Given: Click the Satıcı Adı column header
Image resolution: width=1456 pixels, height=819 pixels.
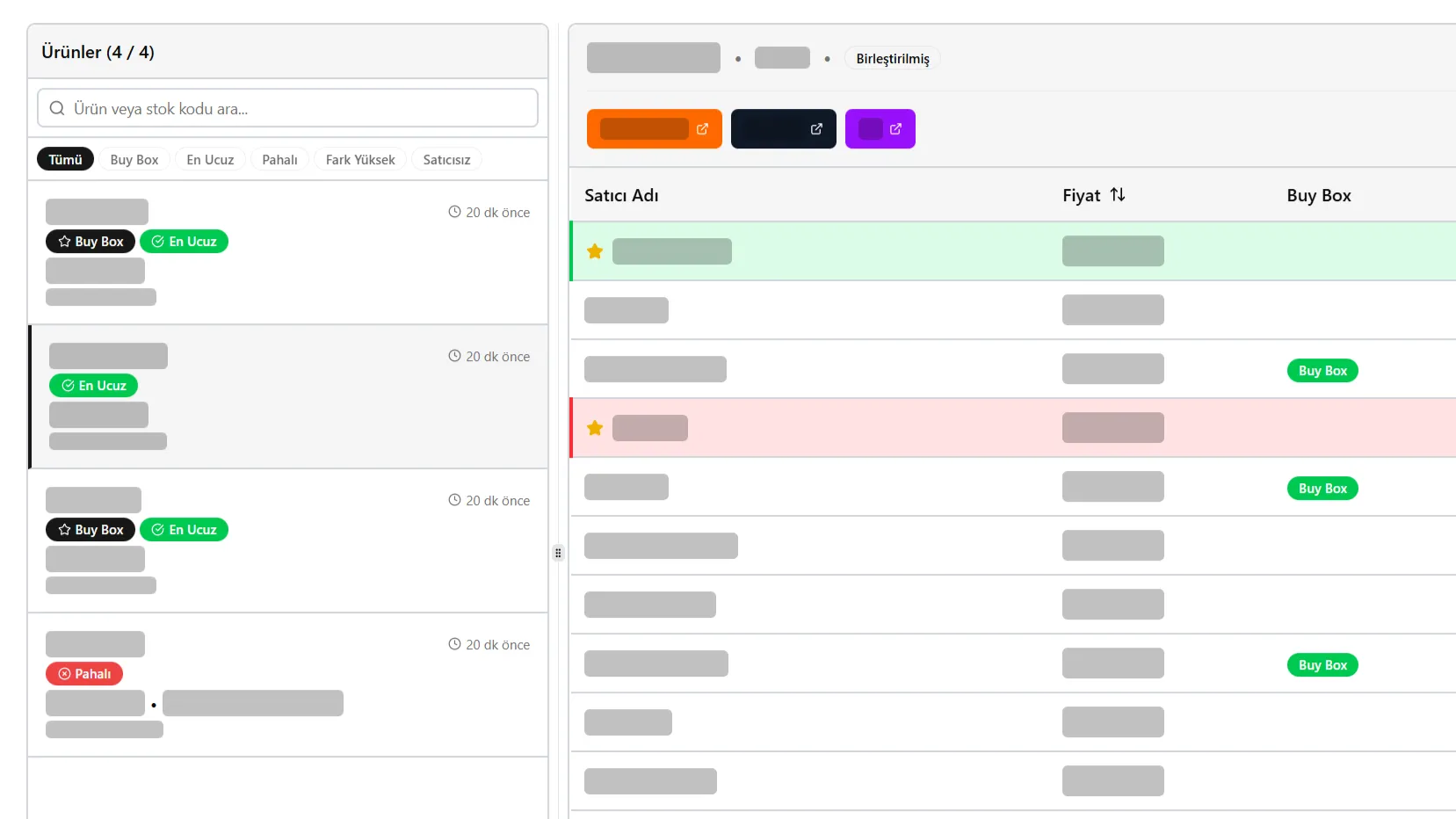Looking at the screenshot, I should coord(621,195).
